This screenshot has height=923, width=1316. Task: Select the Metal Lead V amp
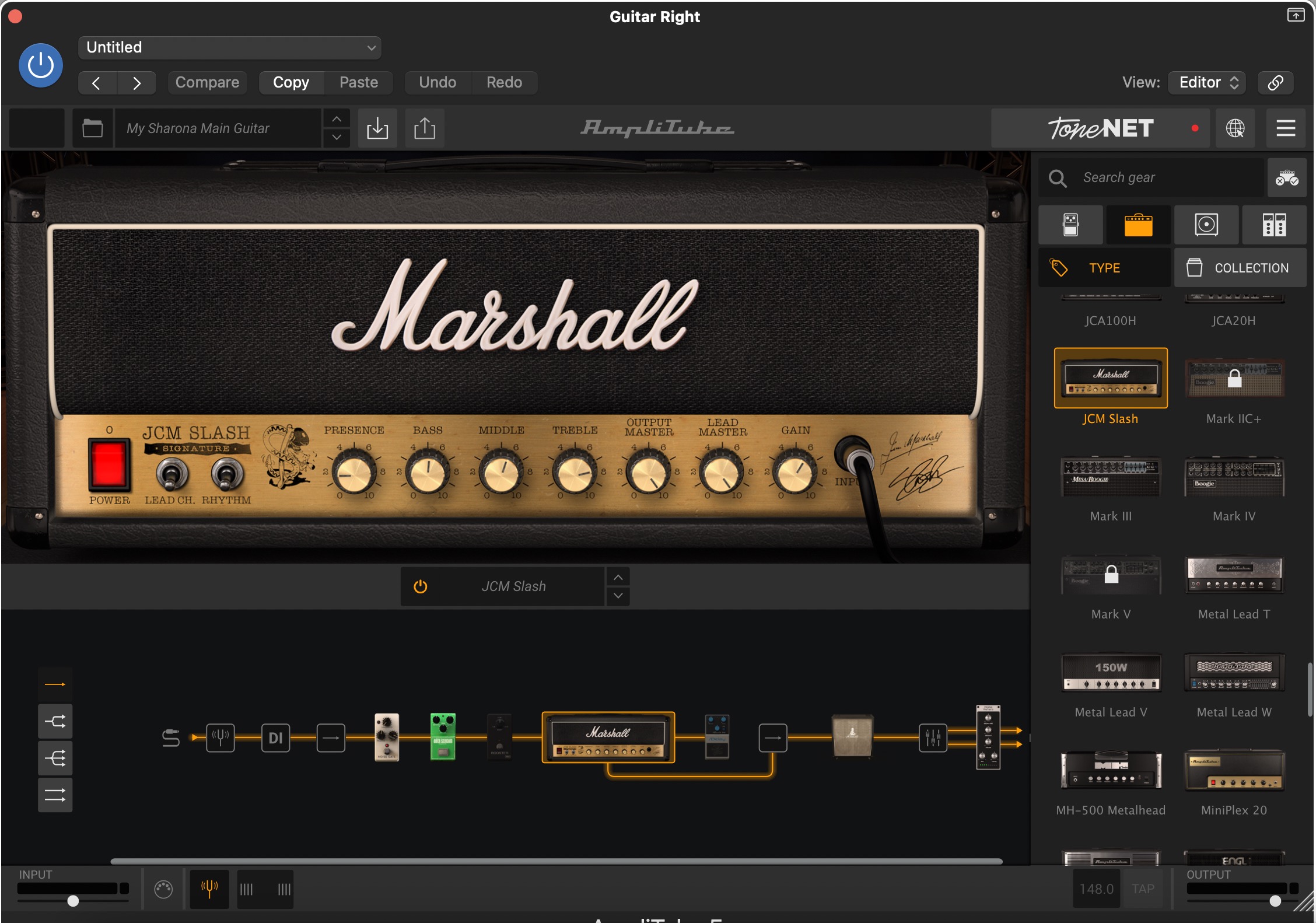pos(1111,673)
